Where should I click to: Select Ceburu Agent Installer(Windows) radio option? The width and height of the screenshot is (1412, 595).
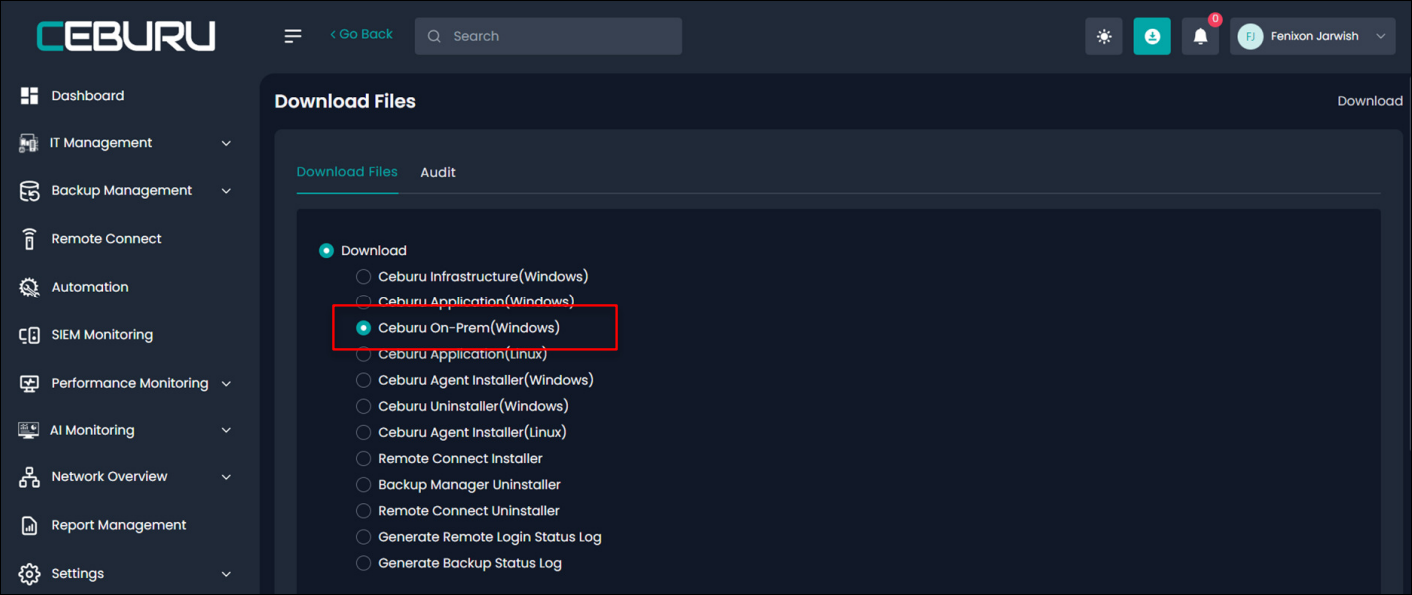(364, 380)
